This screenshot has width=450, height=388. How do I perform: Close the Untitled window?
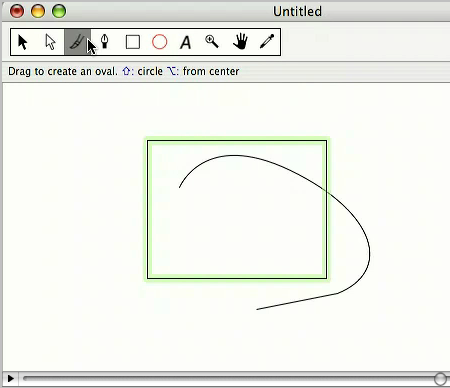pyautogui.click(x=17, y=11)
